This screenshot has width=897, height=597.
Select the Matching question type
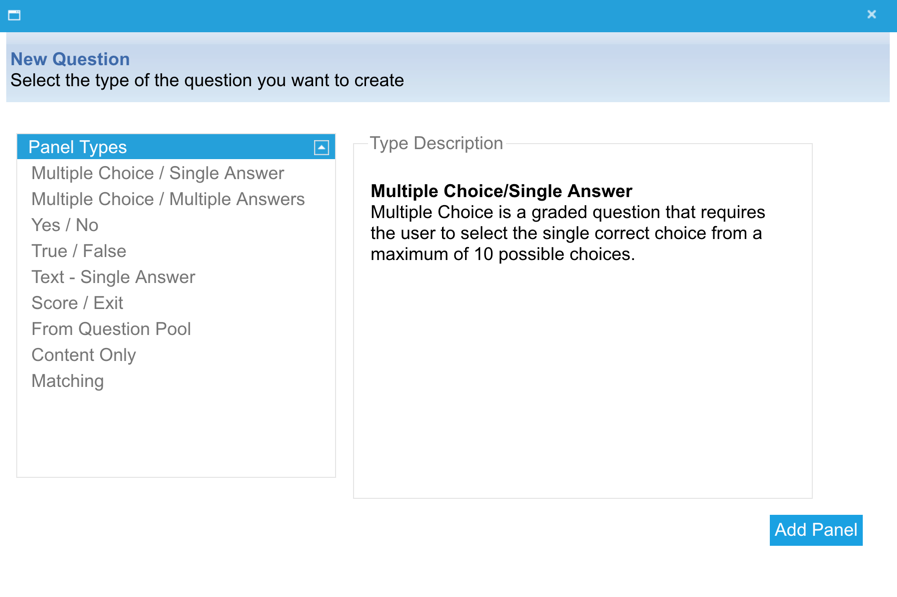pos(67,381)
